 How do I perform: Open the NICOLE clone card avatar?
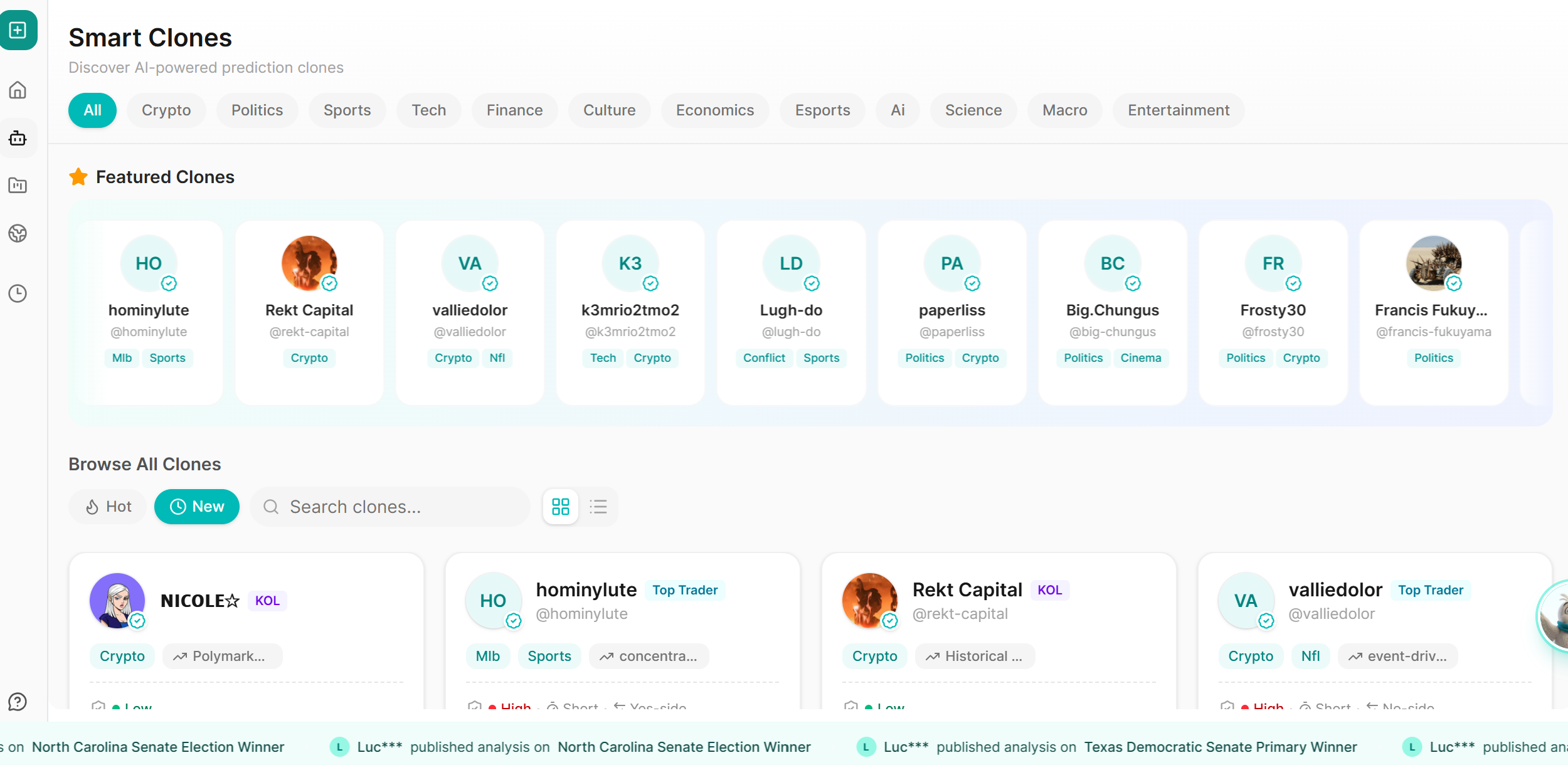click(117, 601)
